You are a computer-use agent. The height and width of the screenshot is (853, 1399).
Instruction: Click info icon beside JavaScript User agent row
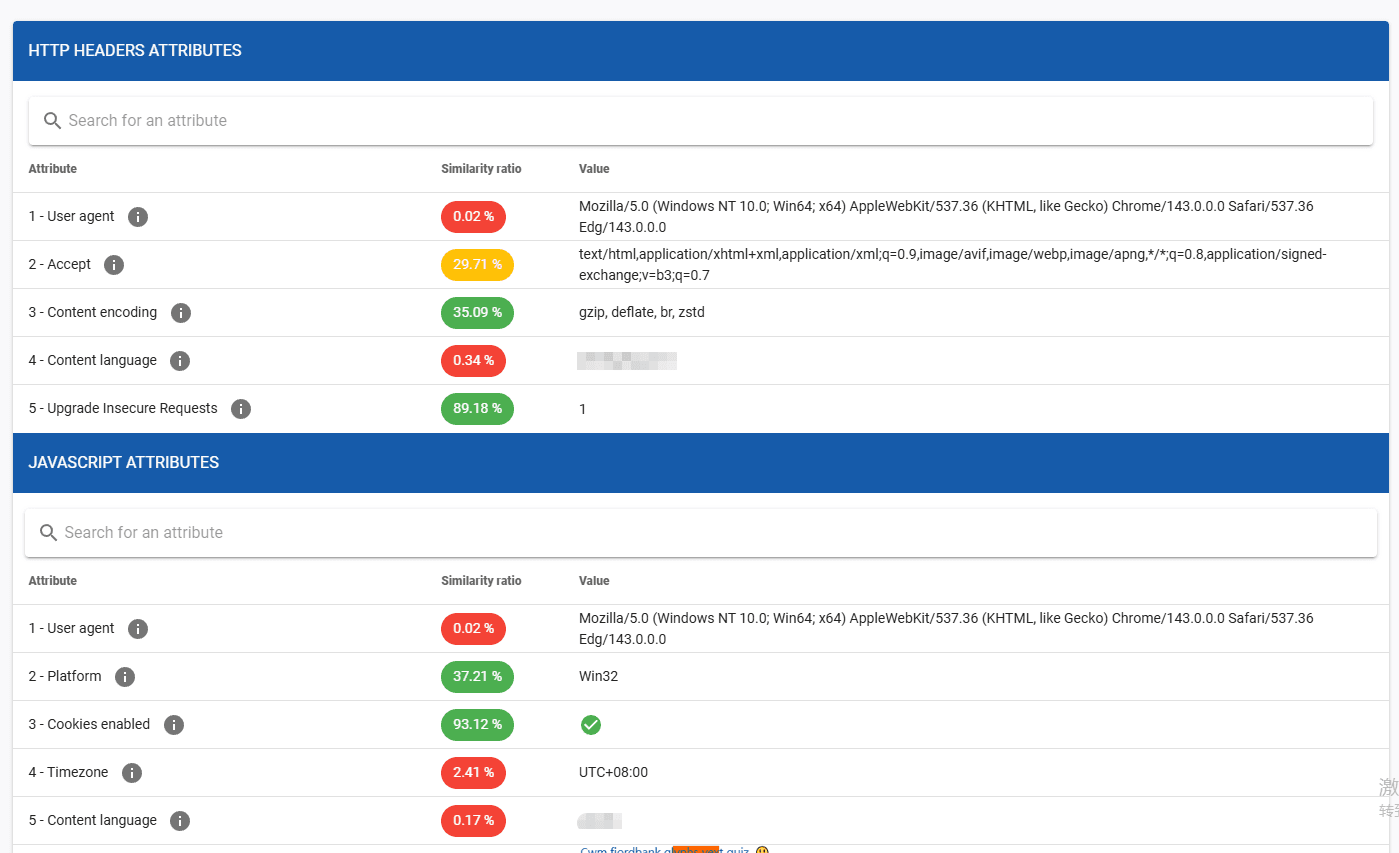click(138, 629)
